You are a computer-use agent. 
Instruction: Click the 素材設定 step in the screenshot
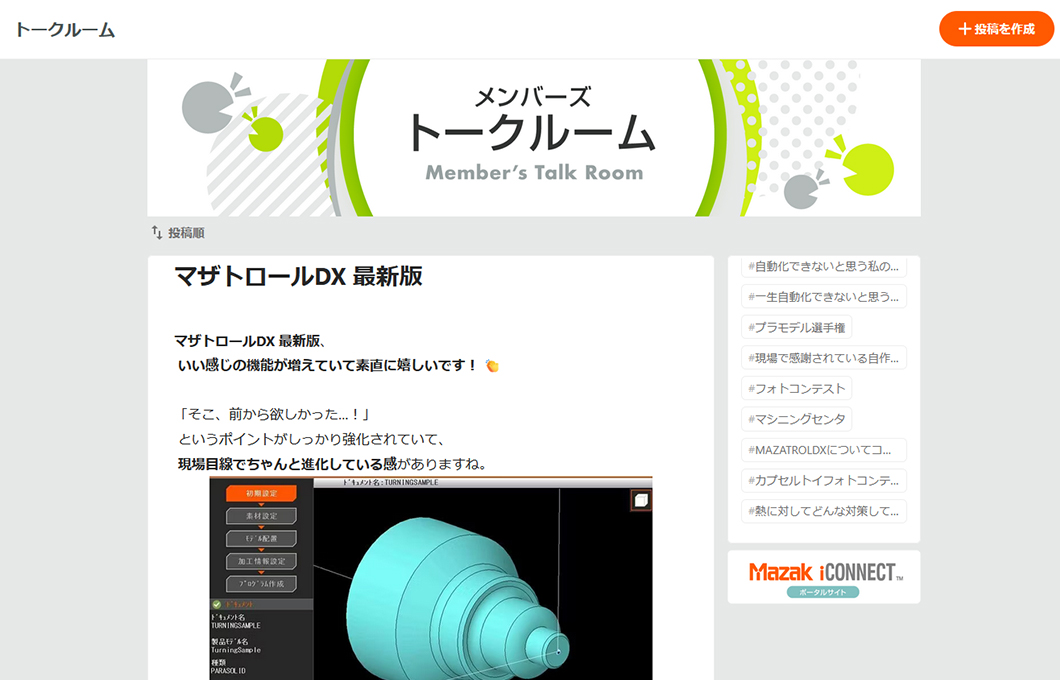pyautogui.click(x=261, y=516)
